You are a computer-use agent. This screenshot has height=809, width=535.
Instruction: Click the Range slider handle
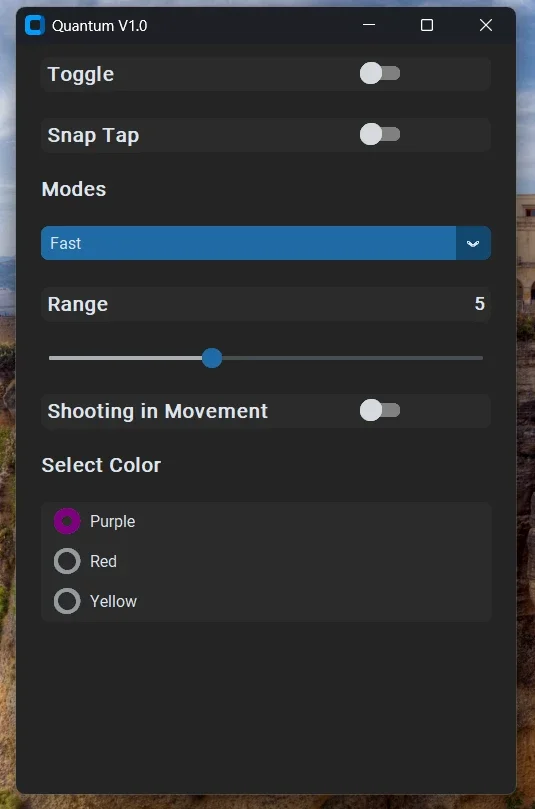coord(212,358)
